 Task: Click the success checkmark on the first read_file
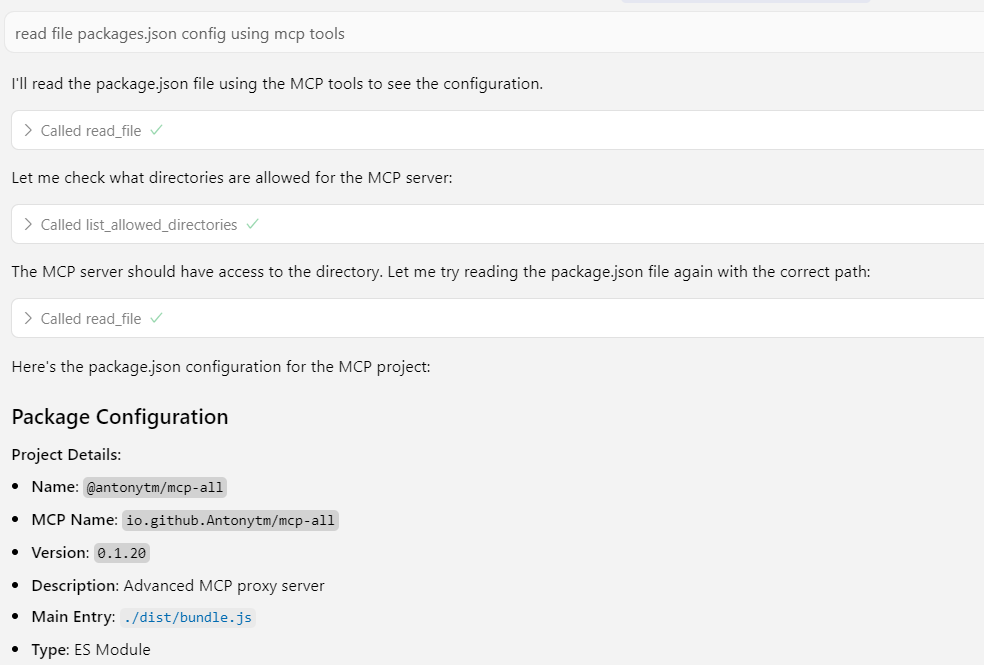point(156,130)
